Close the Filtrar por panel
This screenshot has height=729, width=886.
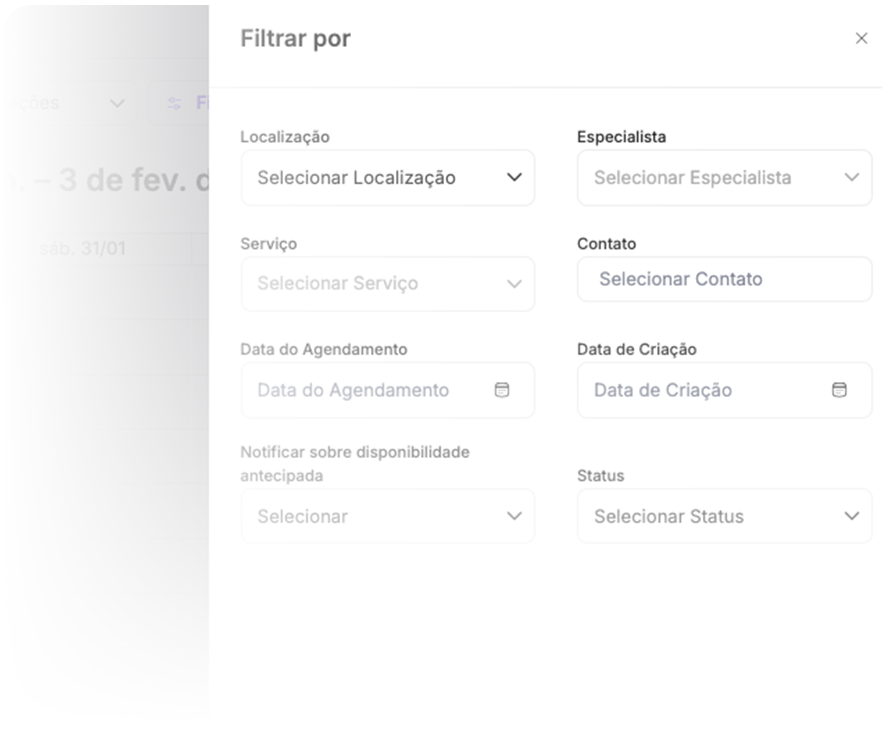861,40
